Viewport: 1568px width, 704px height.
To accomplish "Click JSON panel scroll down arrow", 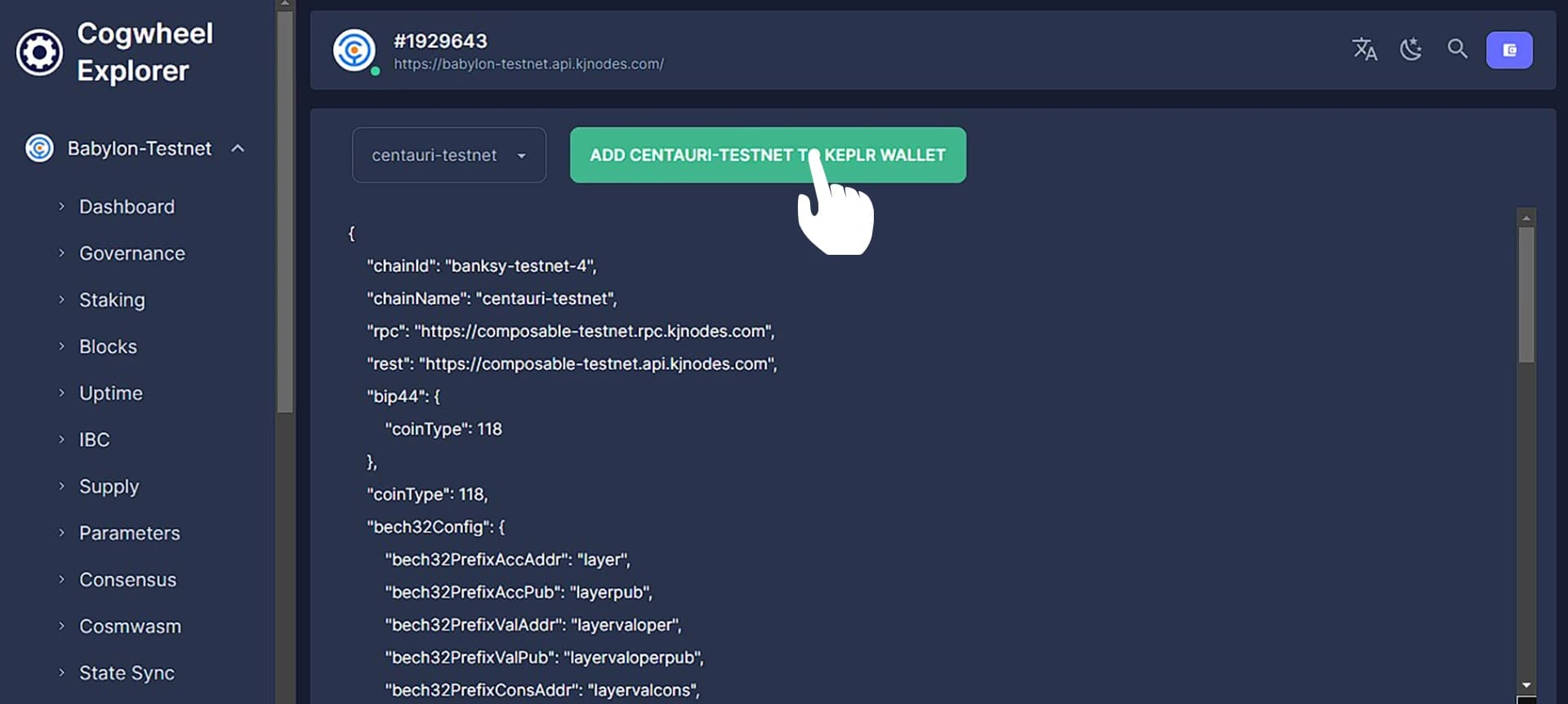I will tap(1526, 685).
